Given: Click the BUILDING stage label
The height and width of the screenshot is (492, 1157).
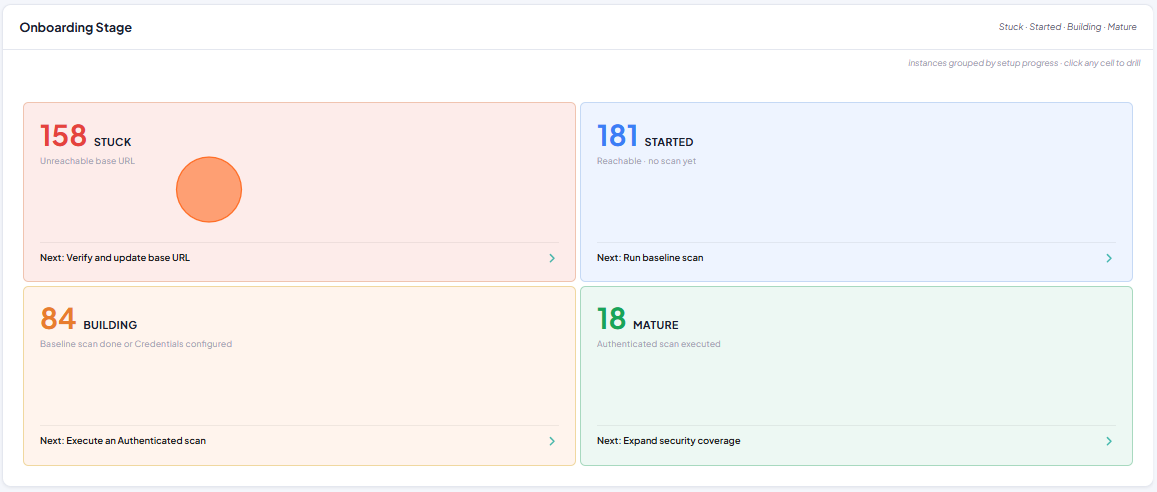Looking at the screenshot, I should point(110,325).
